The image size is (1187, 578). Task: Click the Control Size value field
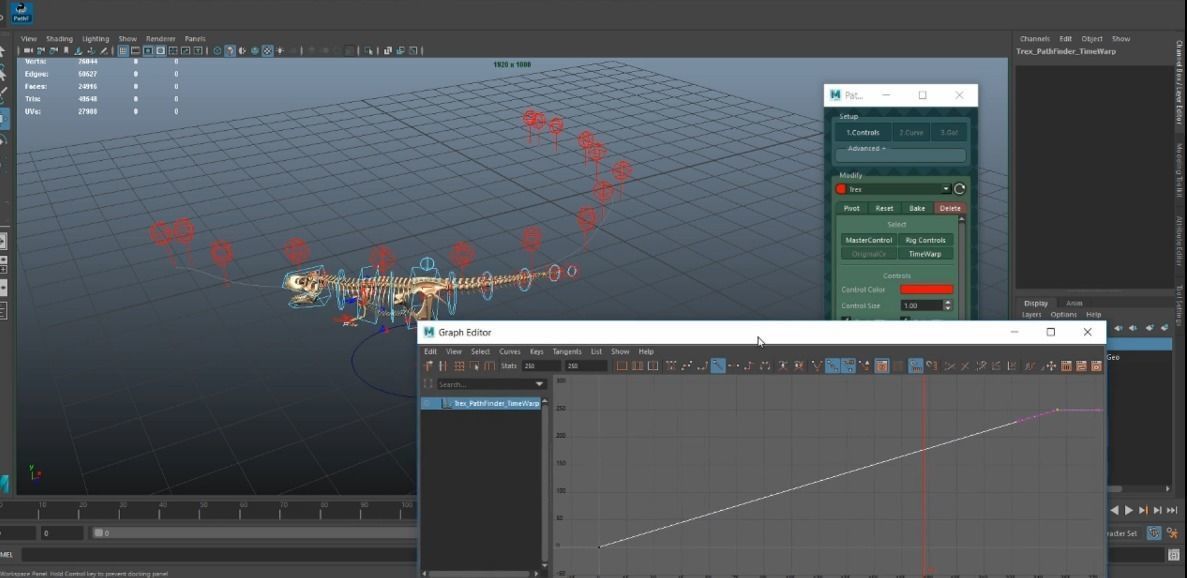tap(921, 306)
